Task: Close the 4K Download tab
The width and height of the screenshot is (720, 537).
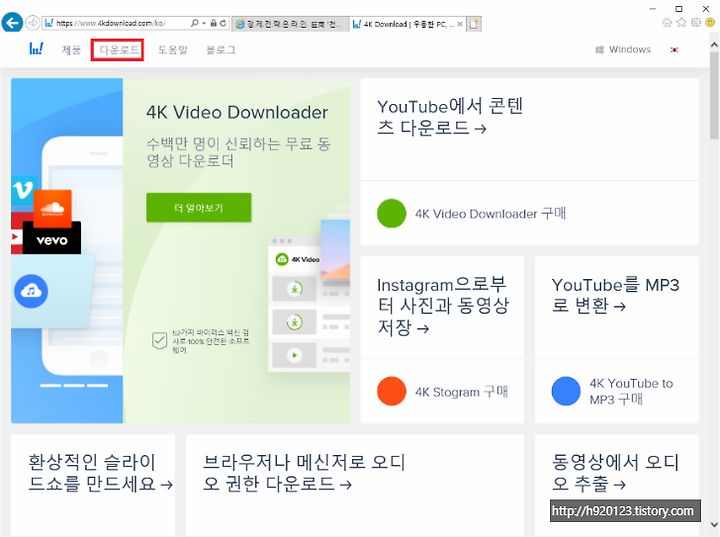Action: (x=460, y=24)
